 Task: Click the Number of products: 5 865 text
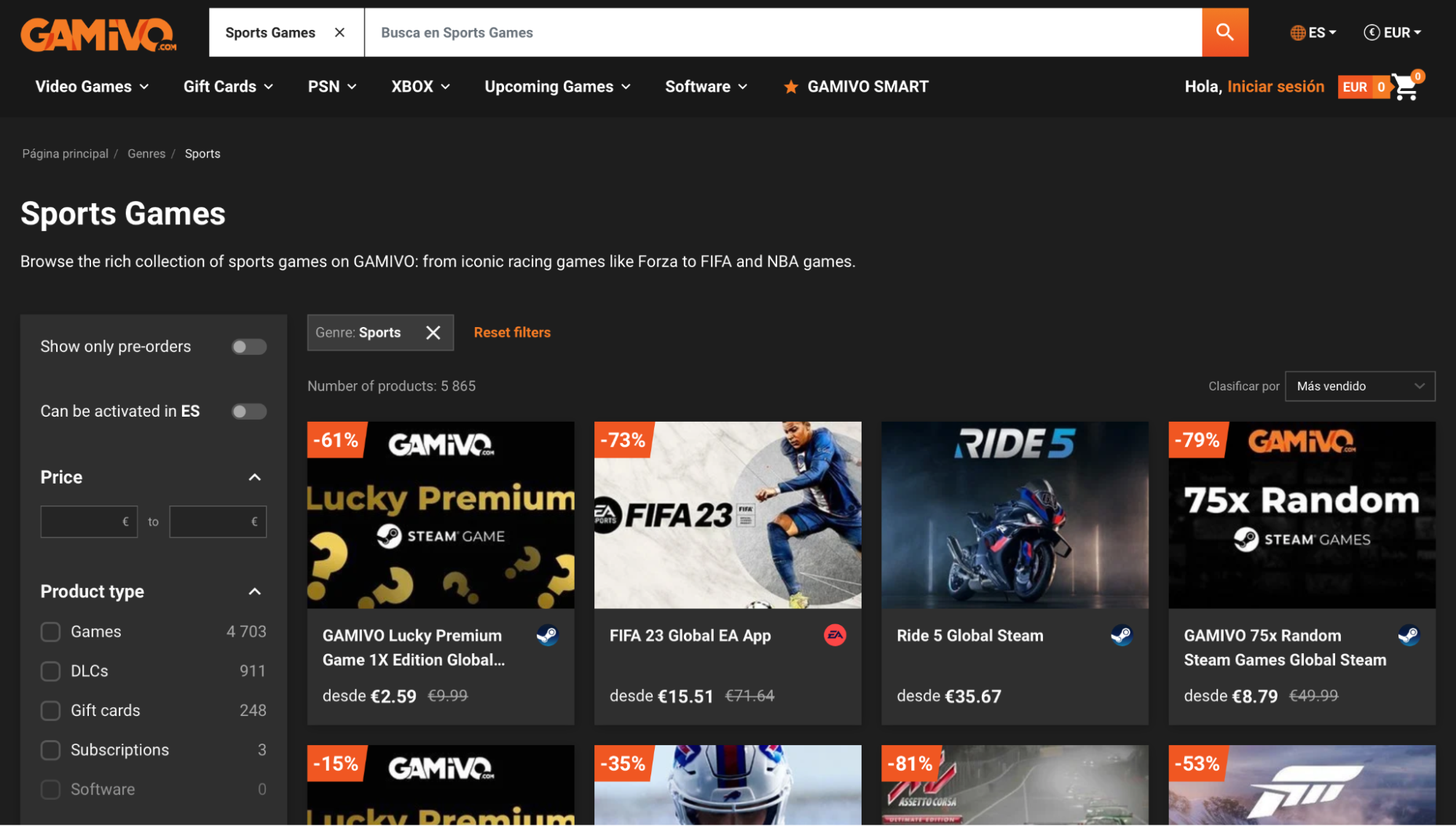tap(391, 386)
